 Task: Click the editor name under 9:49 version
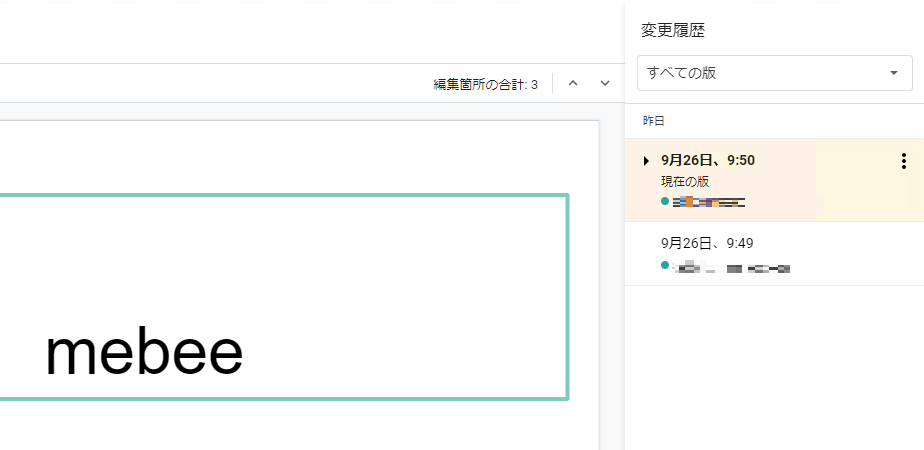pyautogui.click(x=732, y=268)
